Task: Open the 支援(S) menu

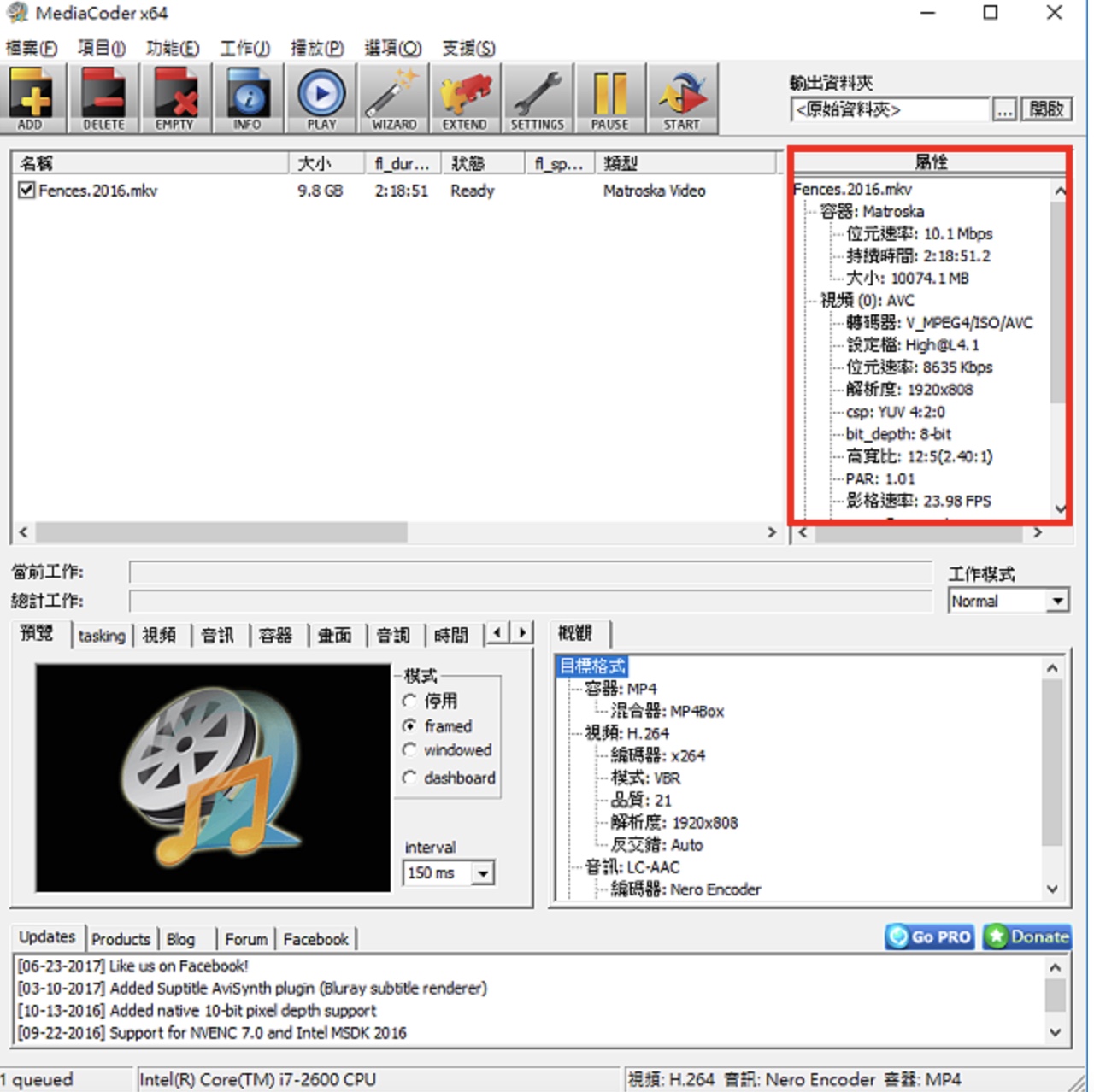Action: pyautogui.click(x=468, y=48)
